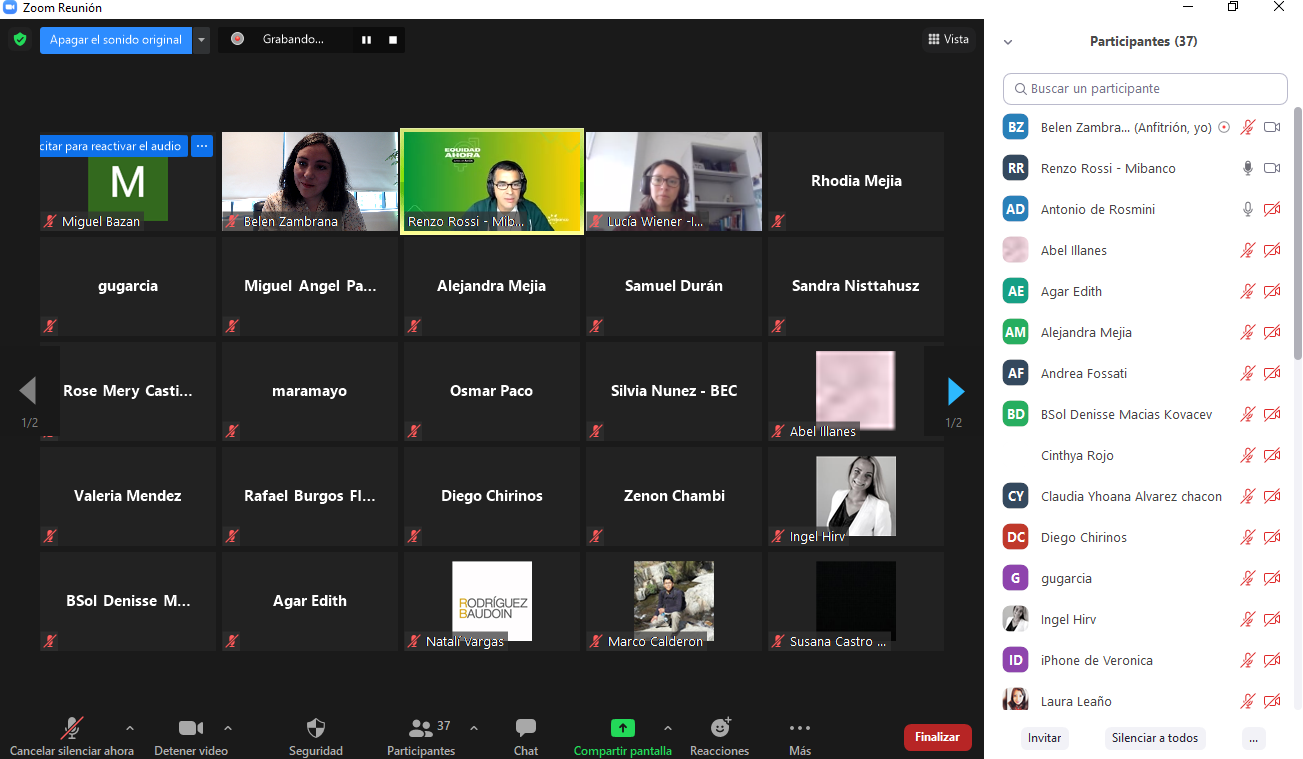Pause the recording
The image size is (1303, 759).
[366, 40]
